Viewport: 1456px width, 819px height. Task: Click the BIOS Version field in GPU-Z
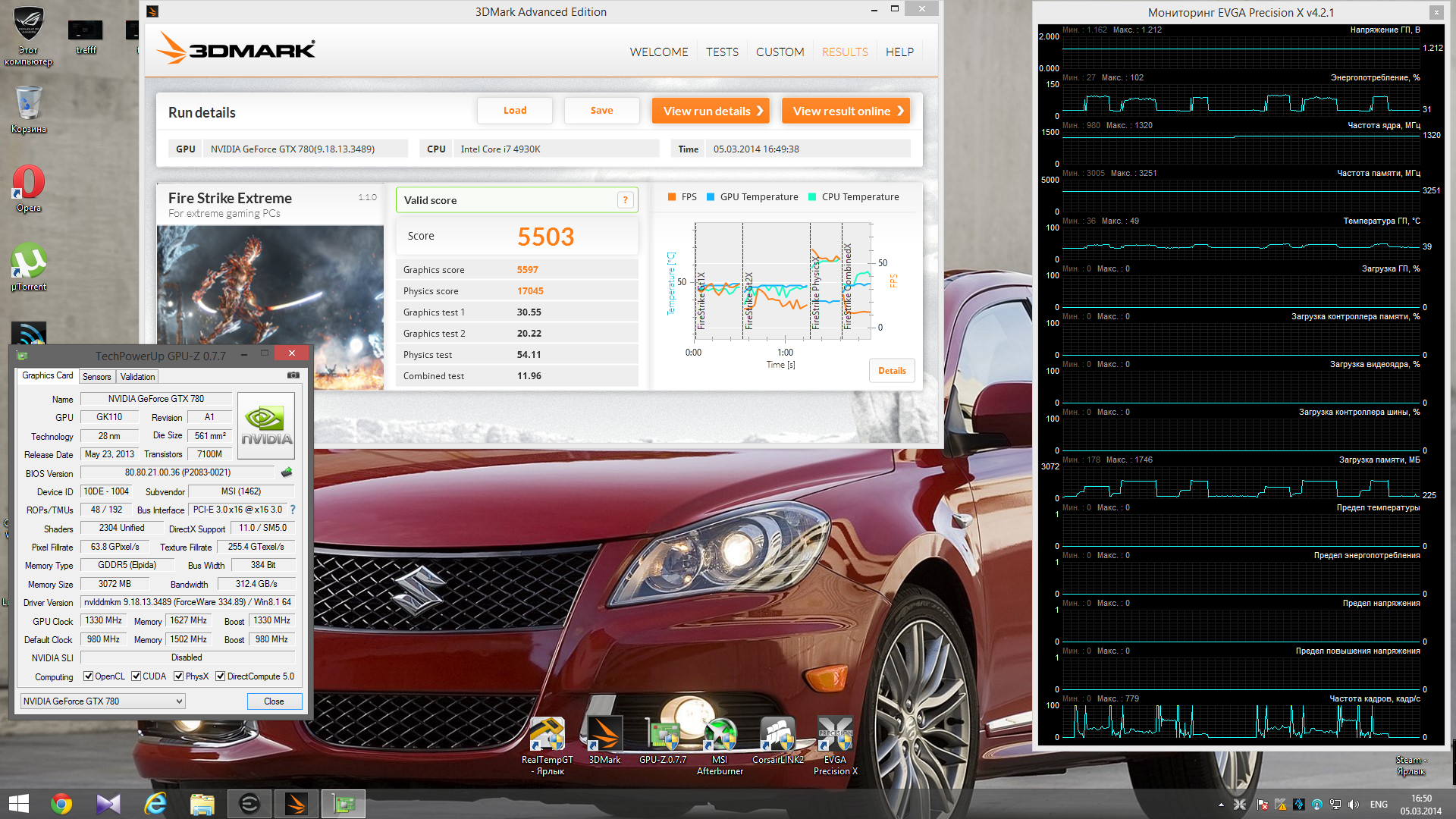[x=178, y=472]
